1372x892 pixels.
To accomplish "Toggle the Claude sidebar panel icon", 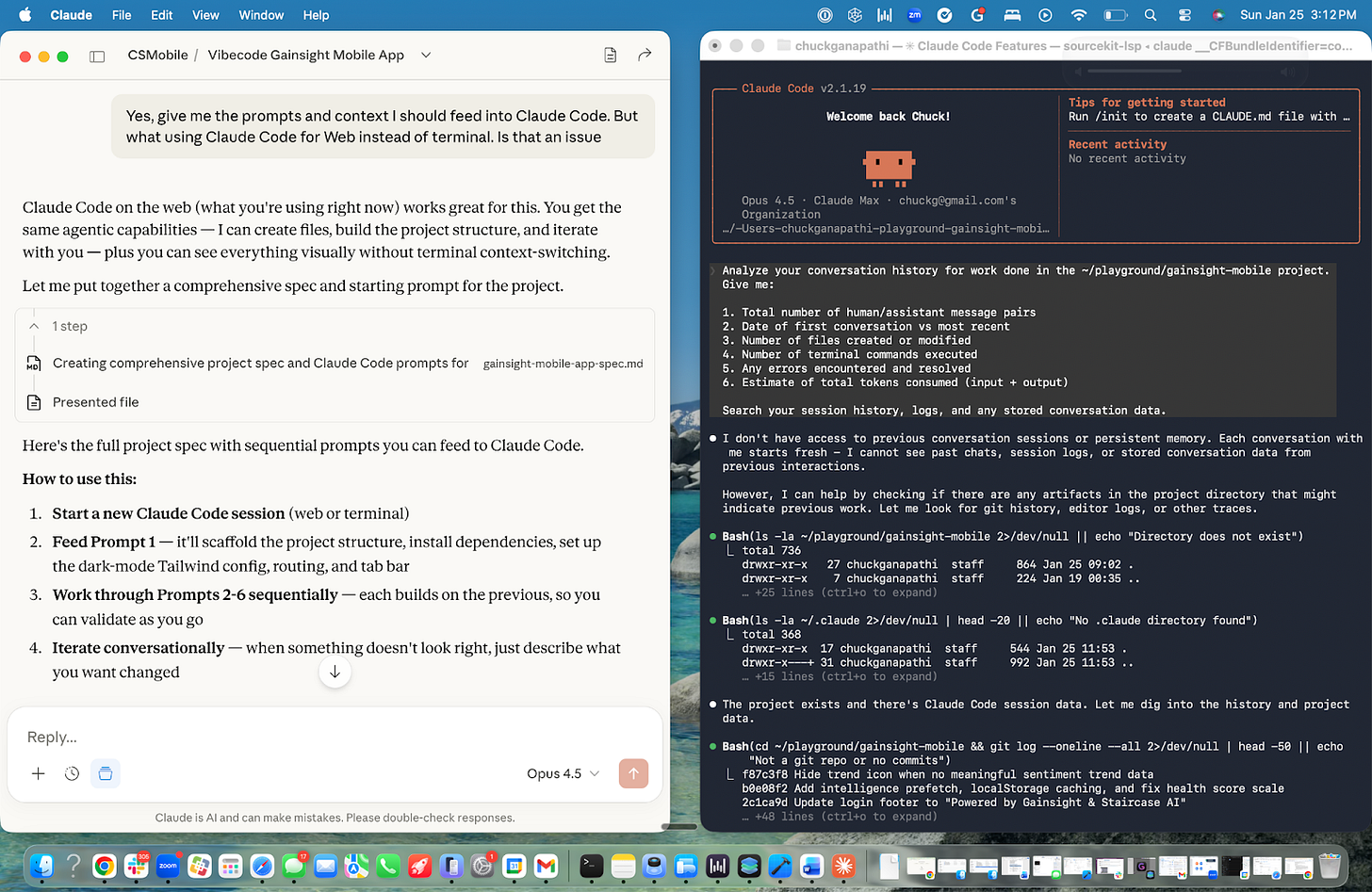I will pyautogui.click(x=97, y=56).
